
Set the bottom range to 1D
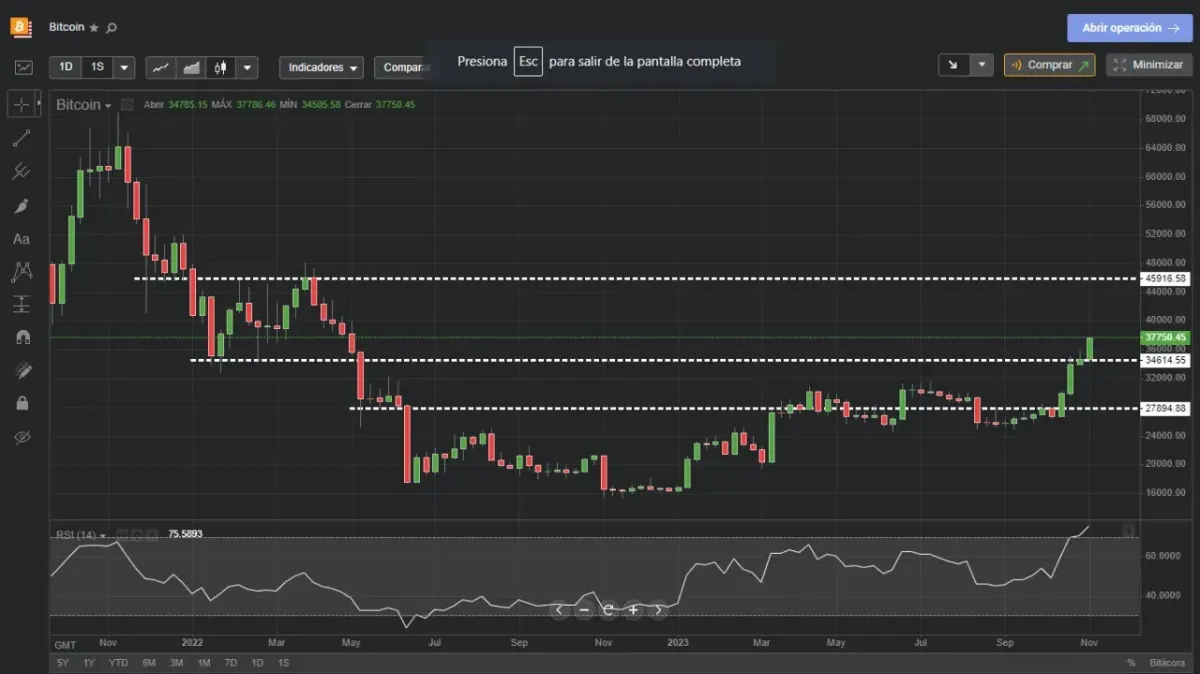[257, 663]
